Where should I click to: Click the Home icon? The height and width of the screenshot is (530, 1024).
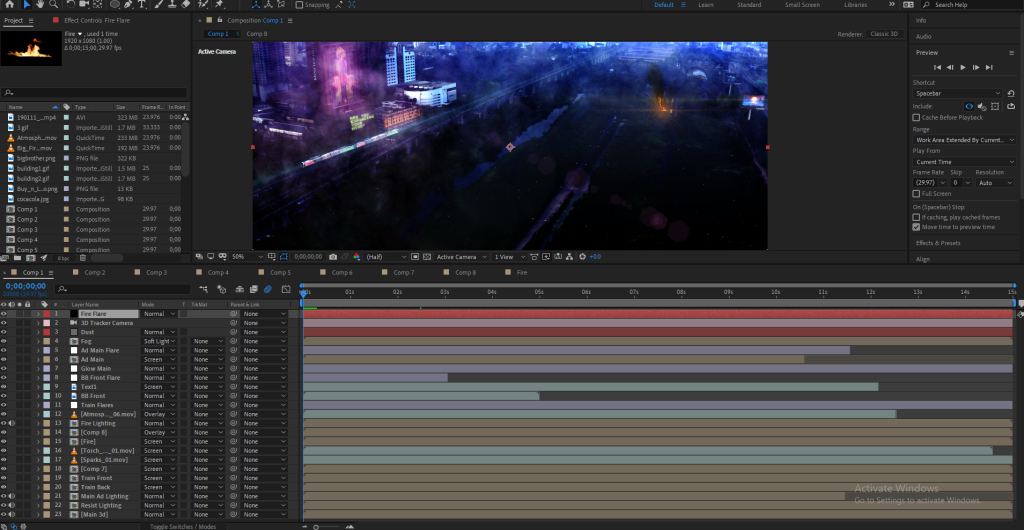(10, 5)
